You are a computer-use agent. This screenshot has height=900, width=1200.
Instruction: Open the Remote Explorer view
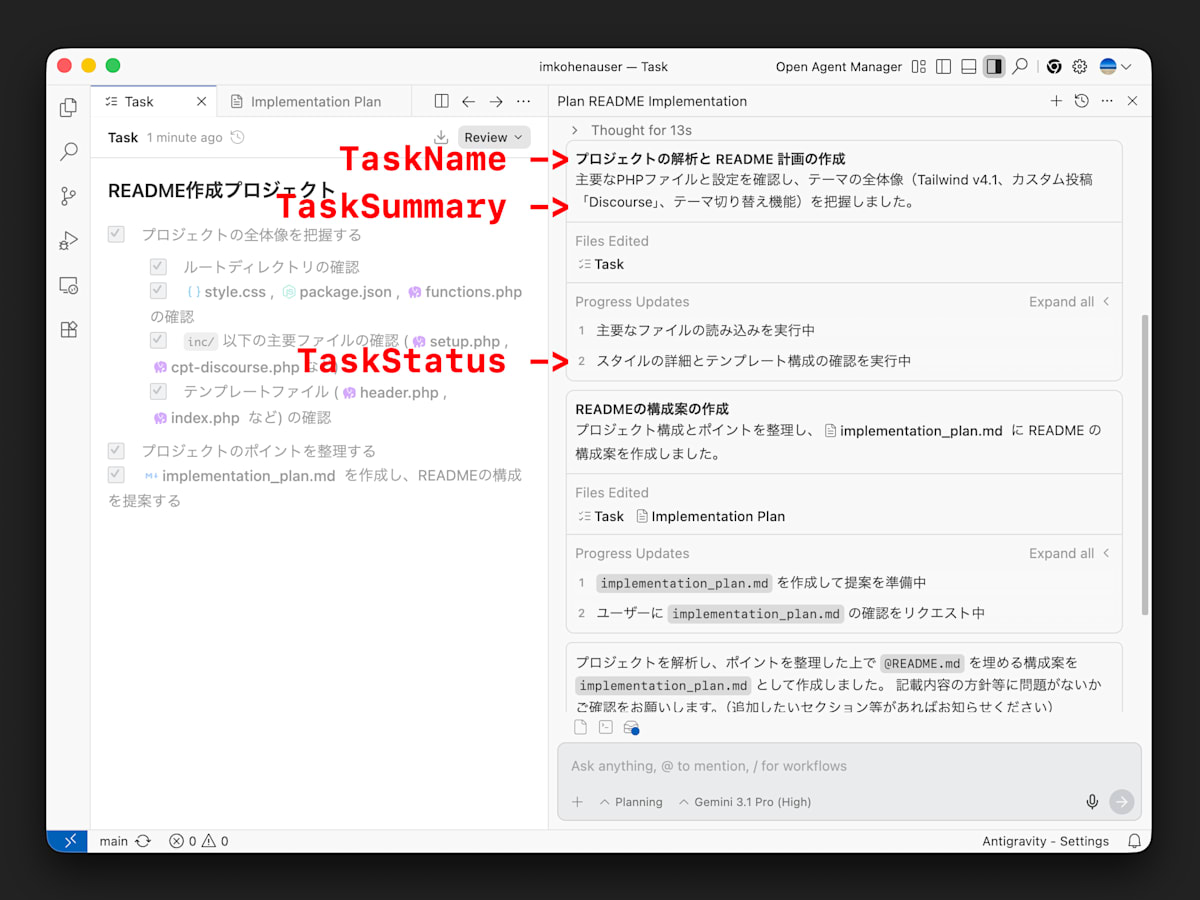pyautogui.click(x=68, y=285)
